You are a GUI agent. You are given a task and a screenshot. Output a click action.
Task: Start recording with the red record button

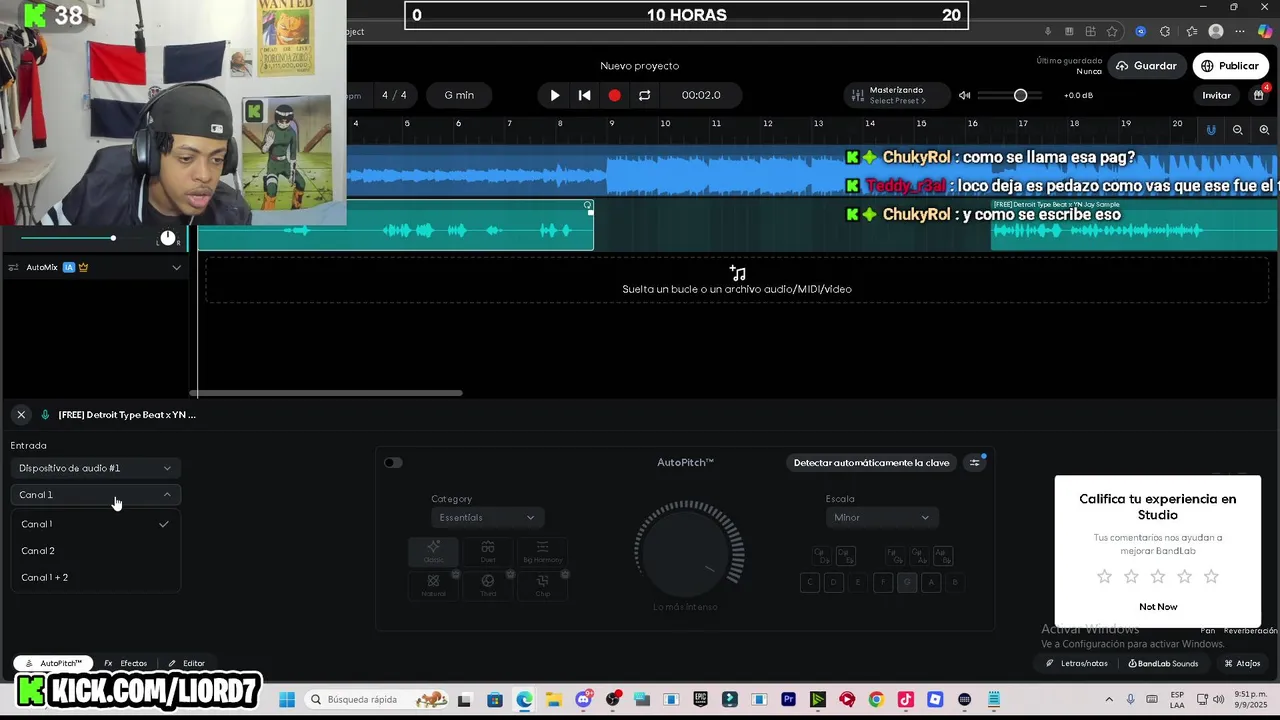point(614,95)
